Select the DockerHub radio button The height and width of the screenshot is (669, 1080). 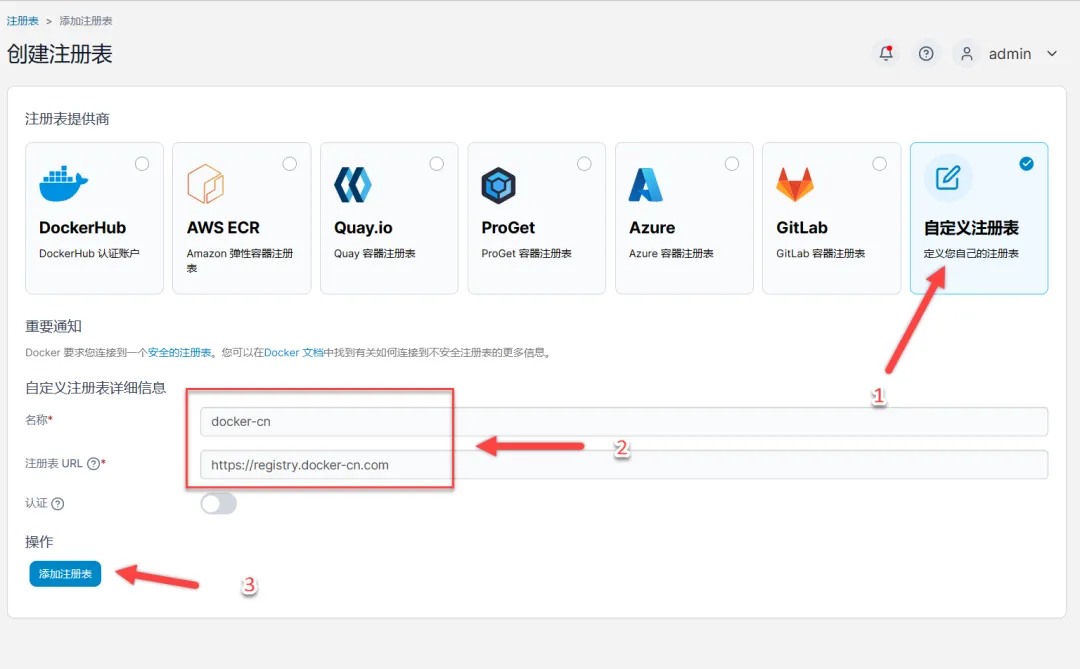pyautogui.click(x=142, y=161)
